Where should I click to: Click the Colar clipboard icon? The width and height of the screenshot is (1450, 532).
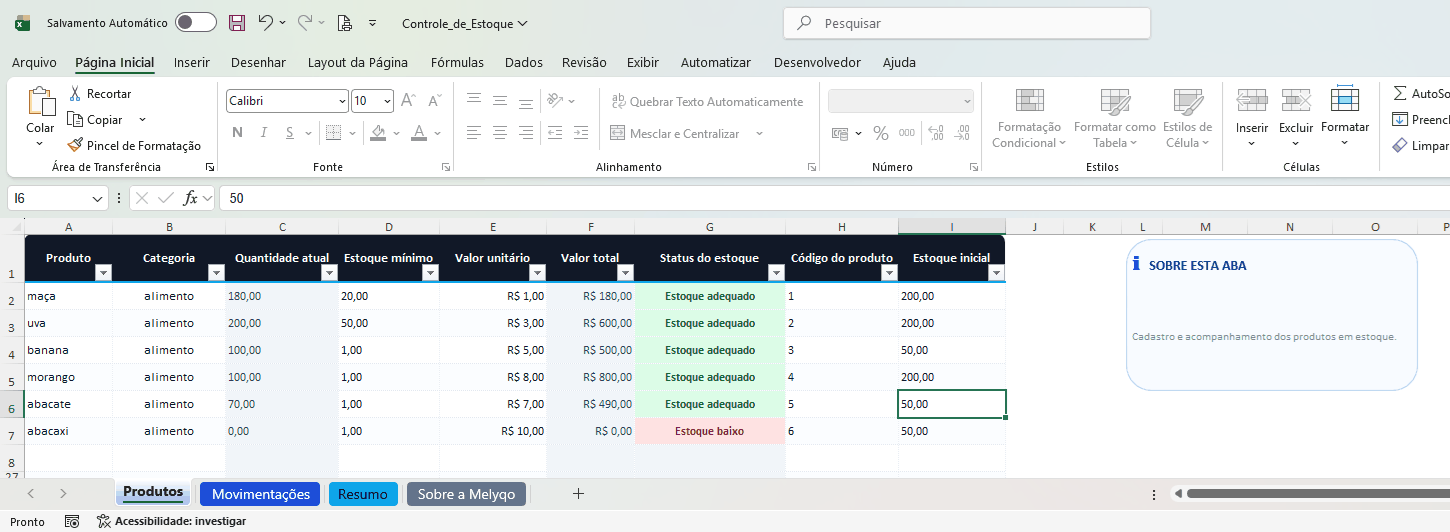click(41, 102)
